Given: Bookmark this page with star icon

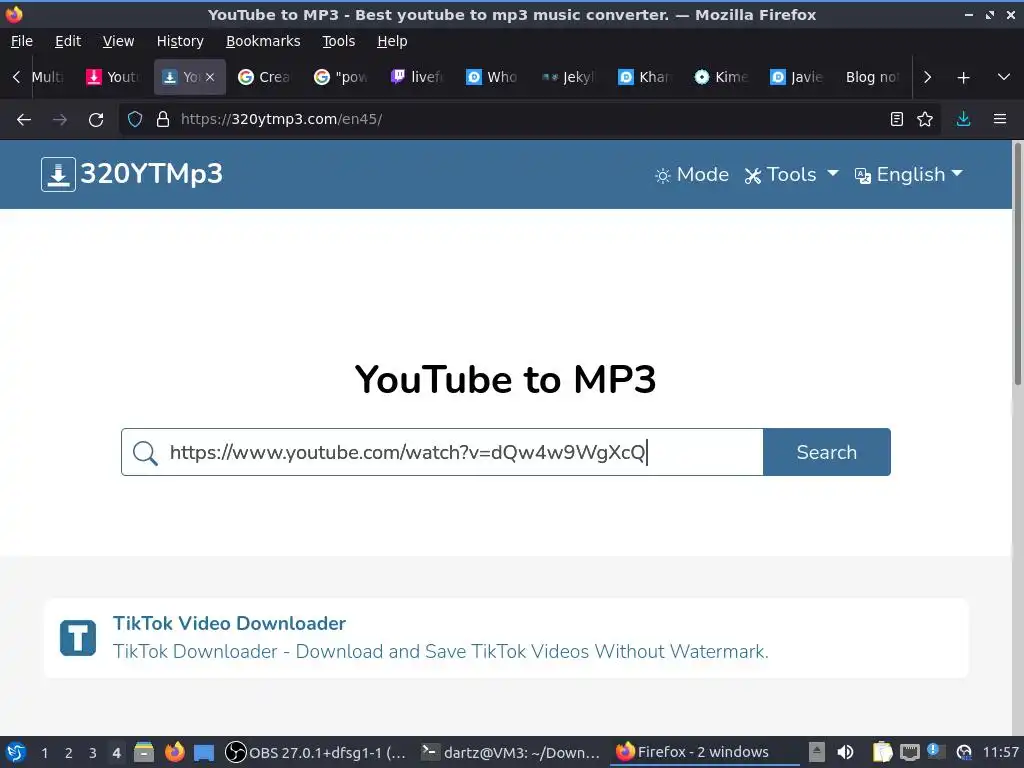Looking at the screenshot, I should [925, 120].
